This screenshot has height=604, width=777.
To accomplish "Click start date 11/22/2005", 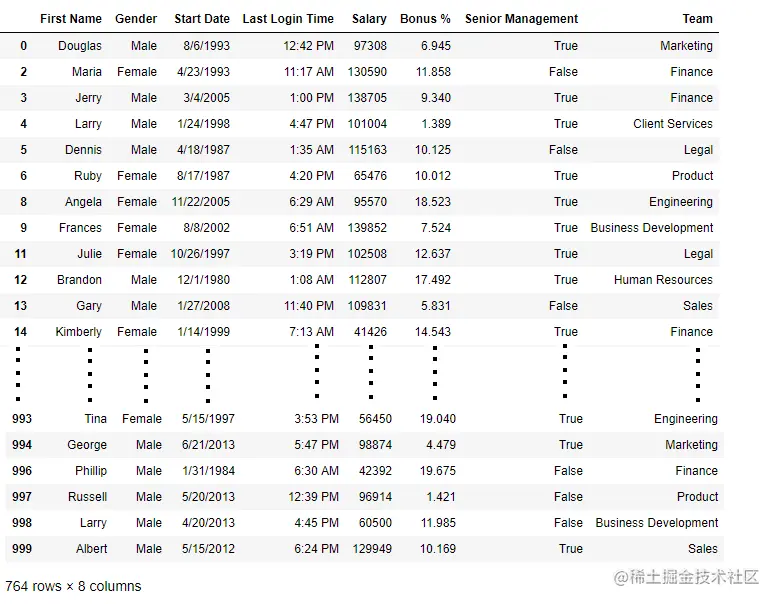I will point(201,202).
